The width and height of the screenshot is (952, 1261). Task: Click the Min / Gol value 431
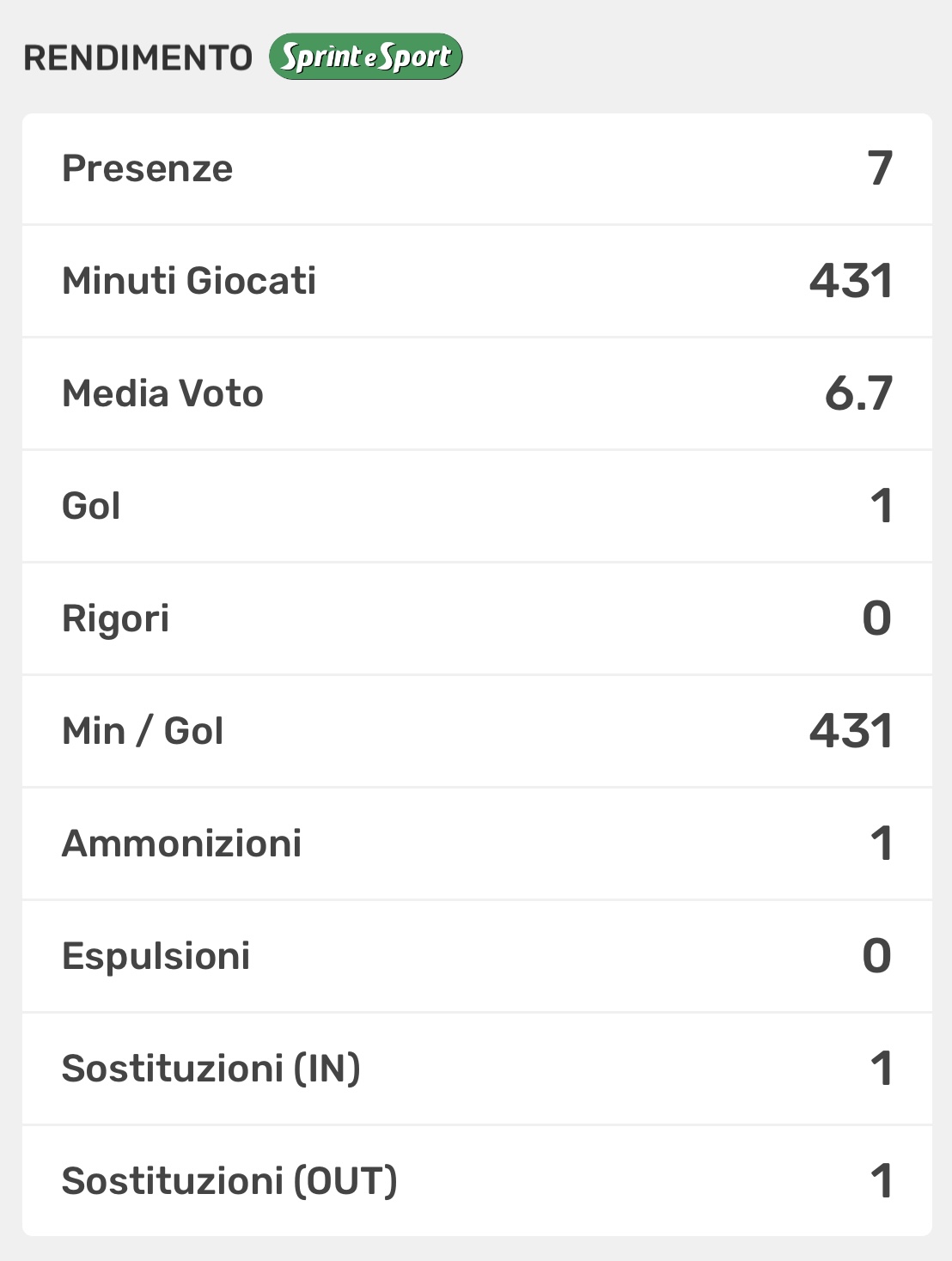click(851, 731)
